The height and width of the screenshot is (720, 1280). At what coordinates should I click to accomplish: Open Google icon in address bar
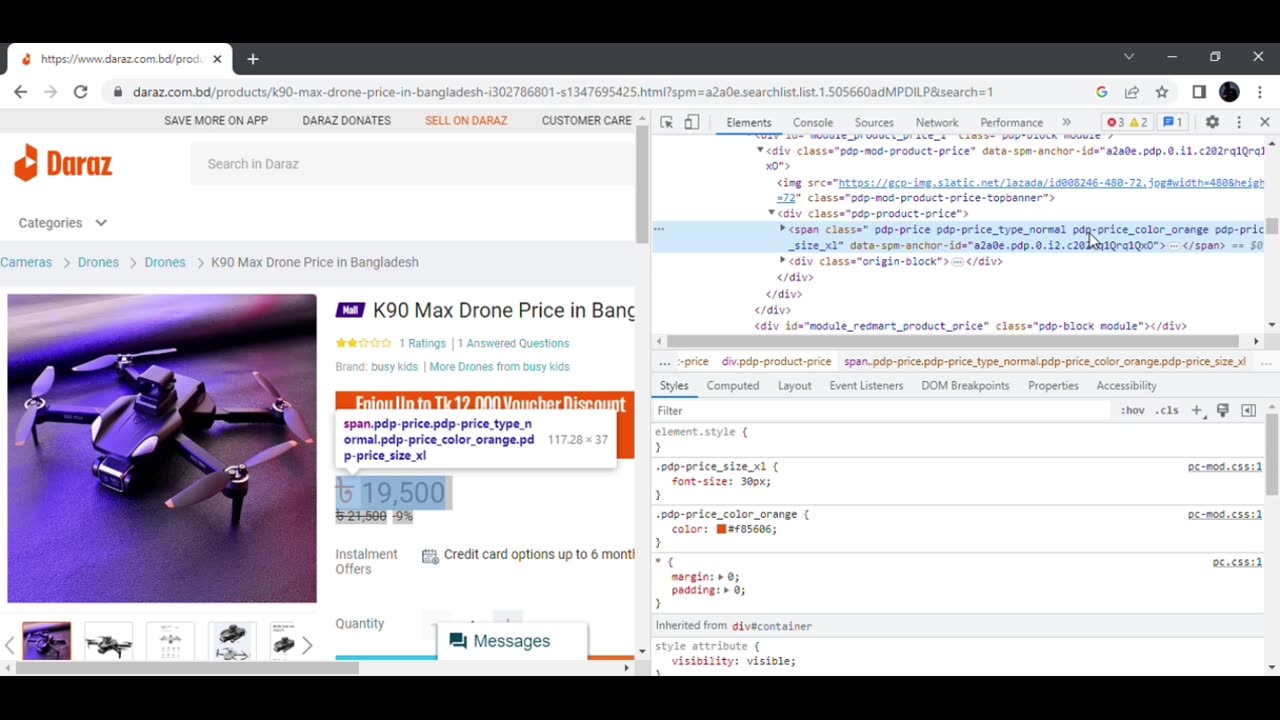pos(1101,91)
